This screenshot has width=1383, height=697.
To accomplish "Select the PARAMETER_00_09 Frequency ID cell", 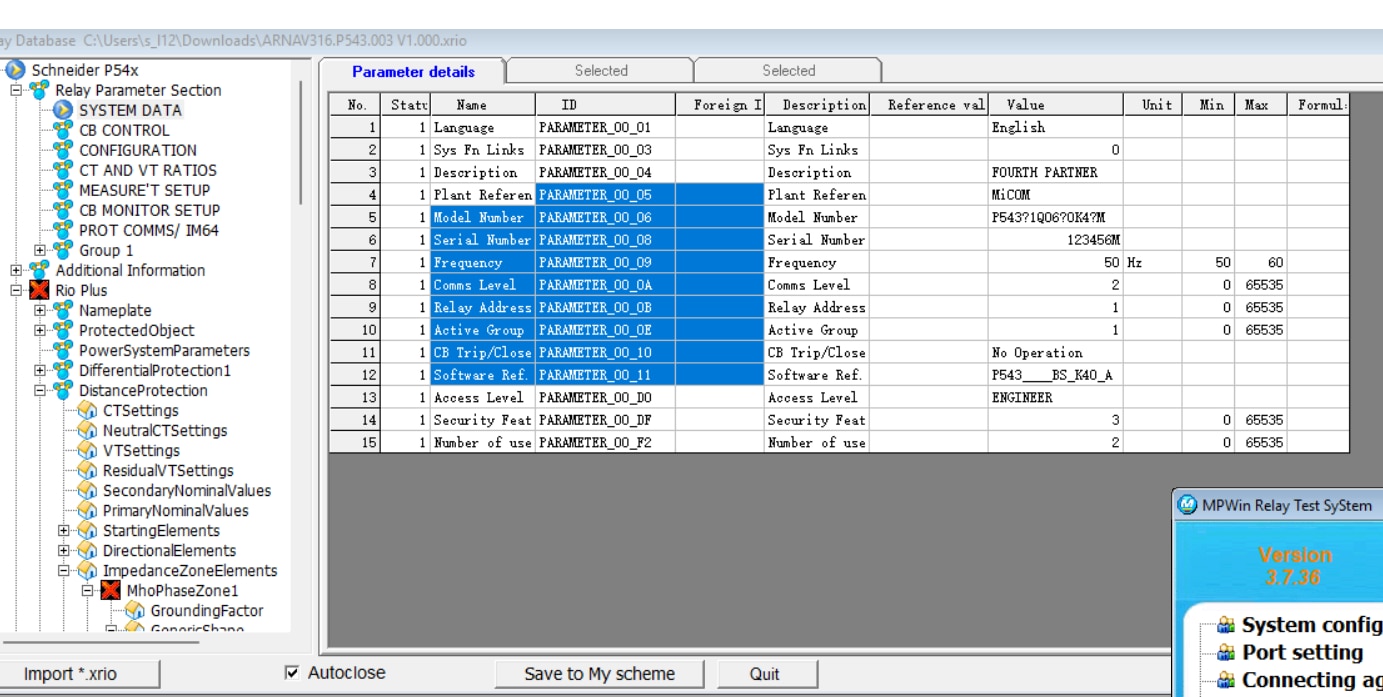I will [605, 262].
